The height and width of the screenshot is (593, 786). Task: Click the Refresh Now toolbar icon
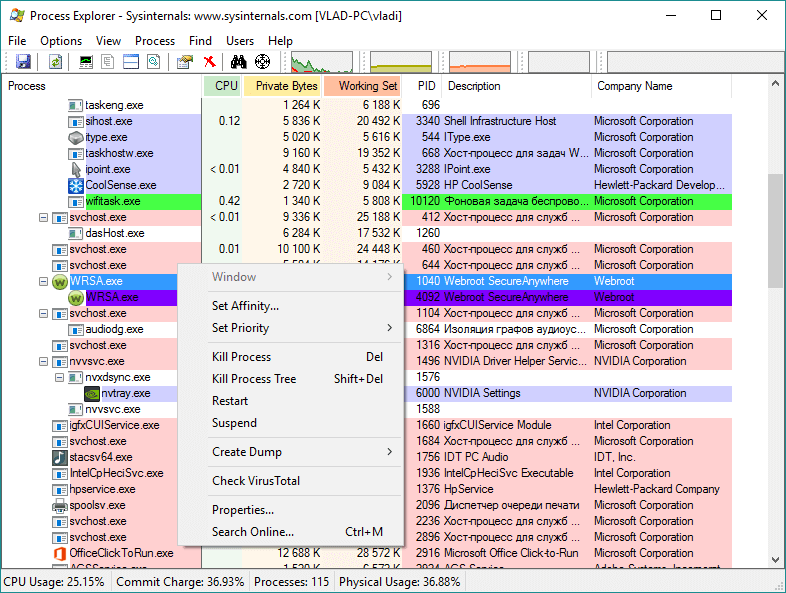point(55,62)
